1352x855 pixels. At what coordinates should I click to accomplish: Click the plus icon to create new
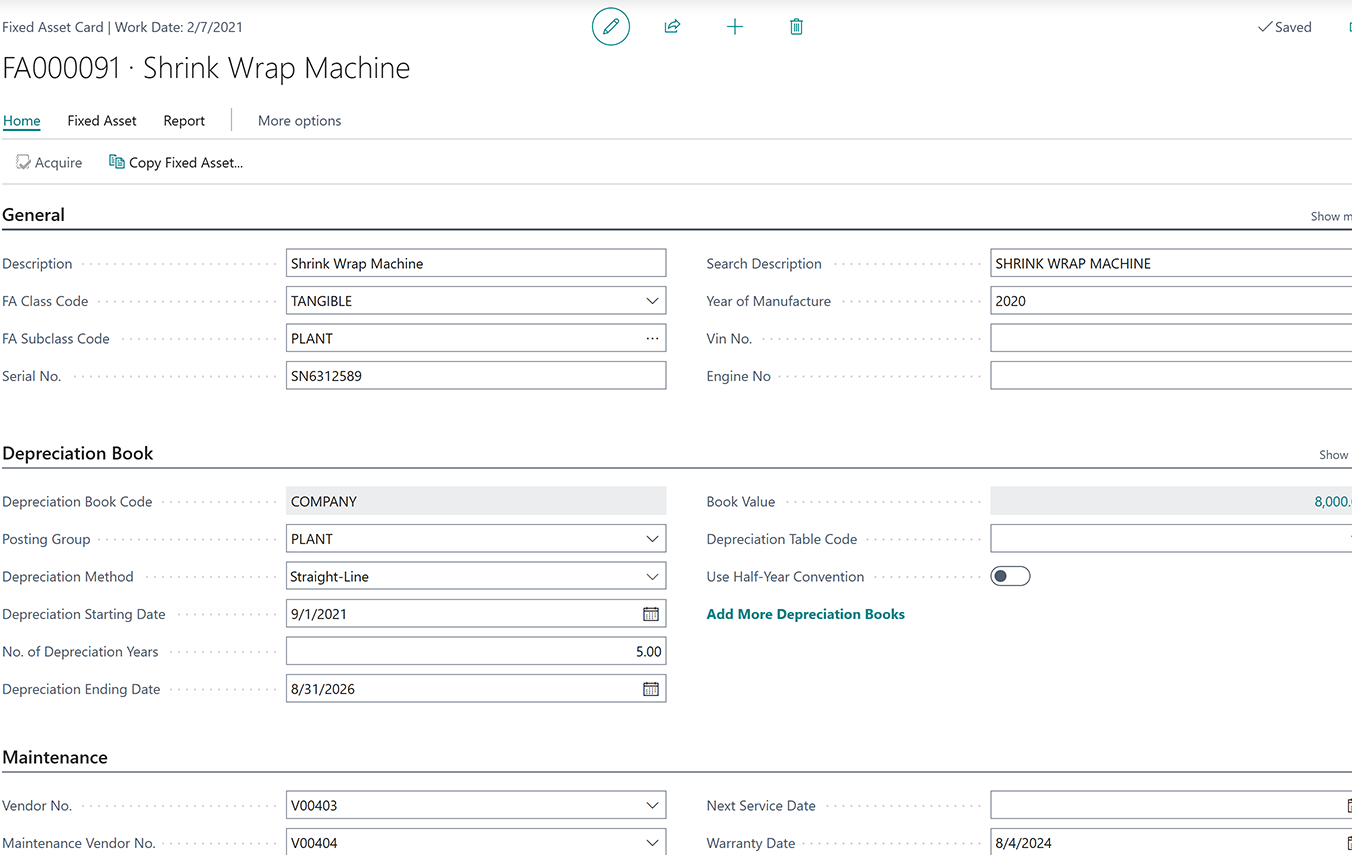[735, 27]
